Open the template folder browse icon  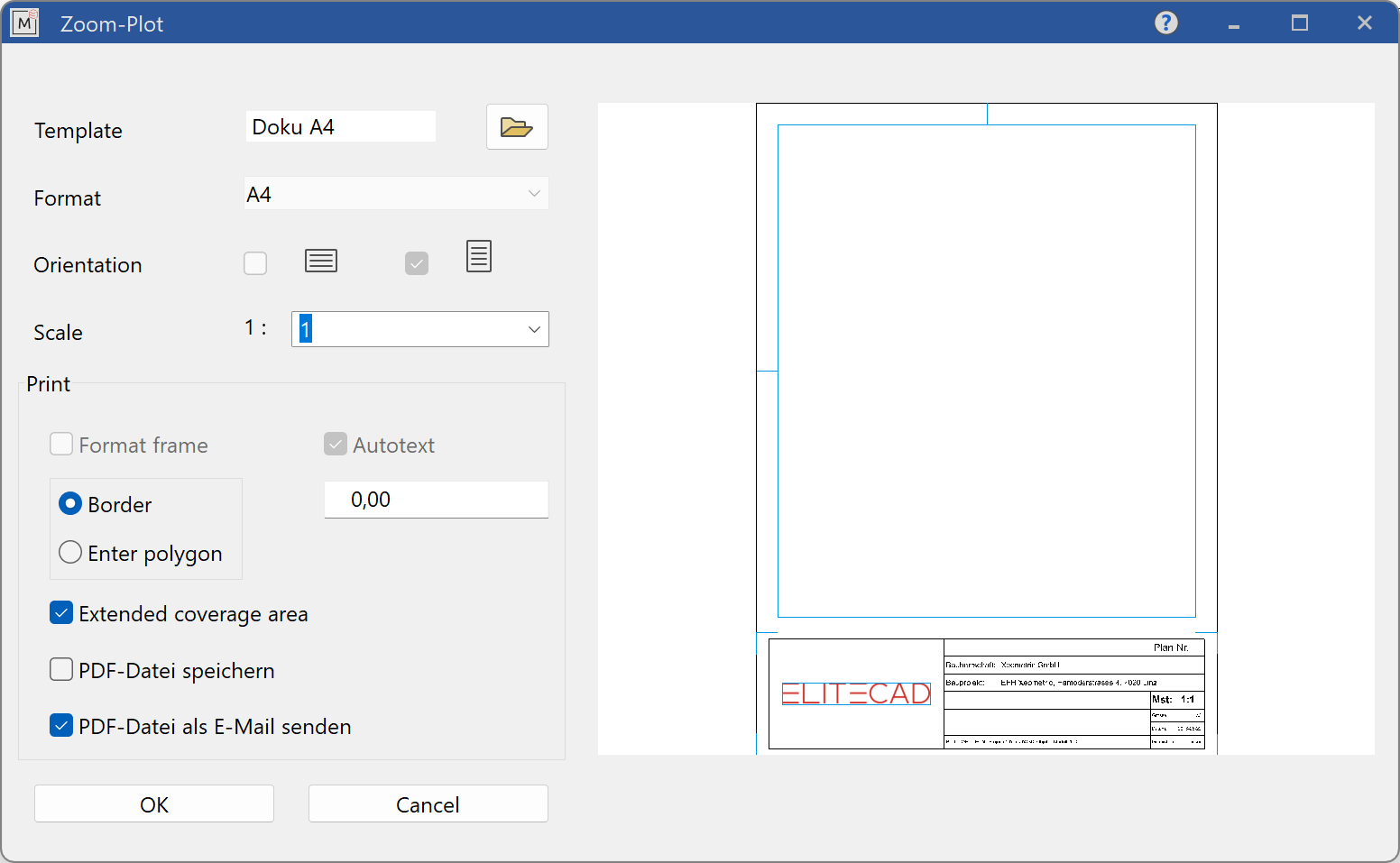click(517, 127)
